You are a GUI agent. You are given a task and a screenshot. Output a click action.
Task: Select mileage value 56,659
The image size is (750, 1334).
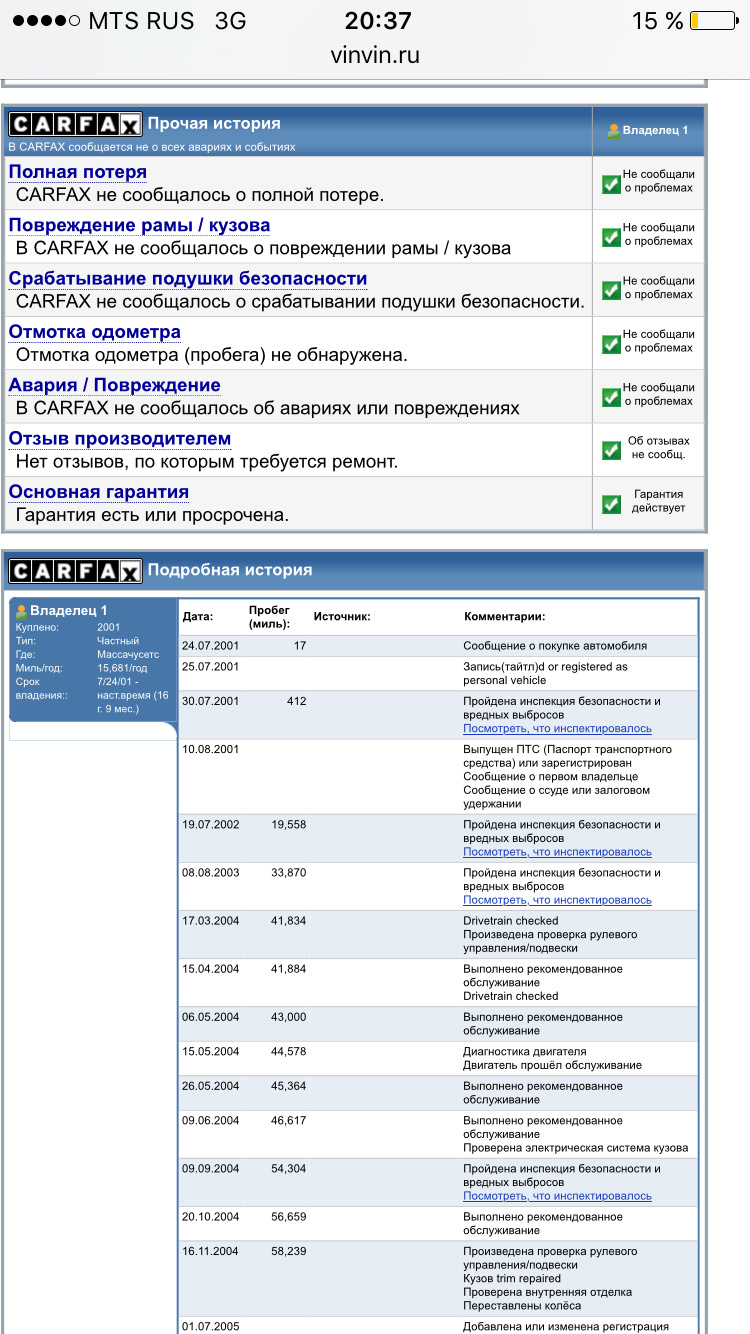point(288,1217)
